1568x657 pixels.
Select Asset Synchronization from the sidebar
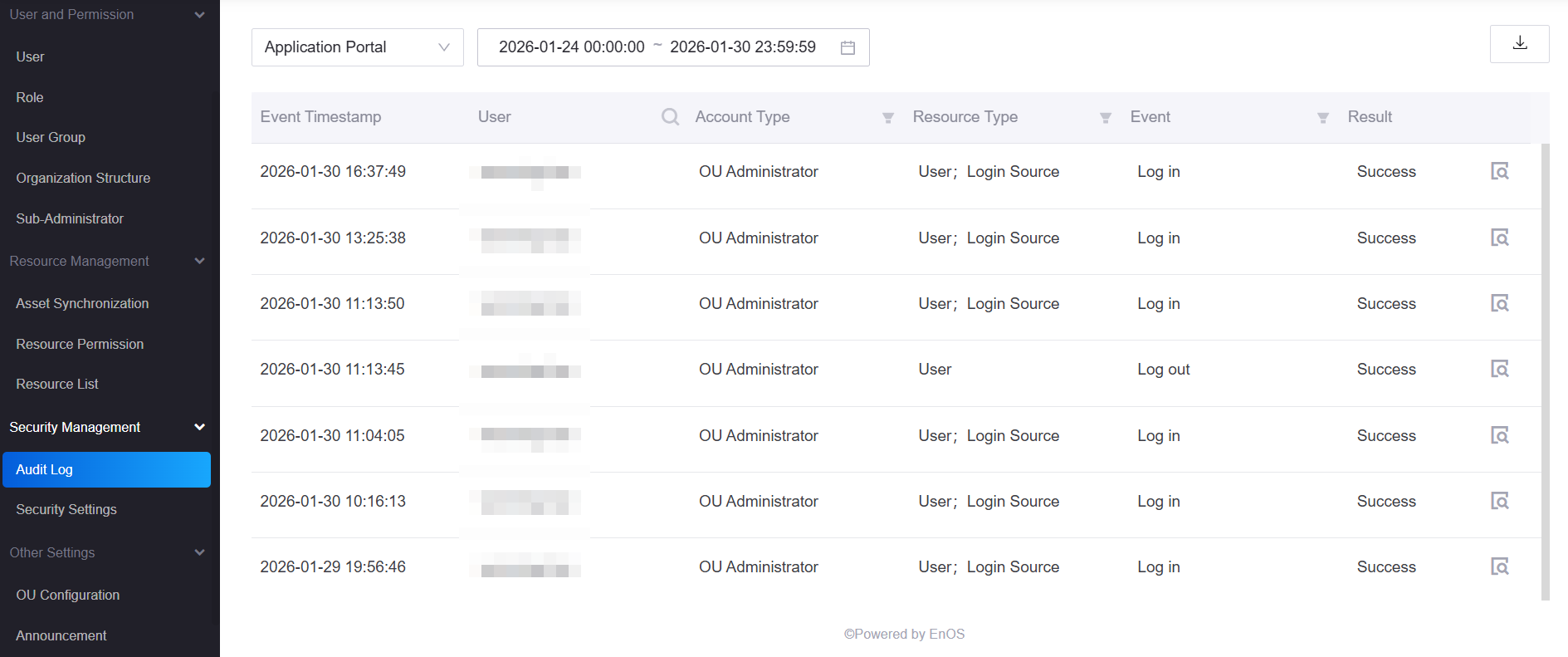[82, 303]
